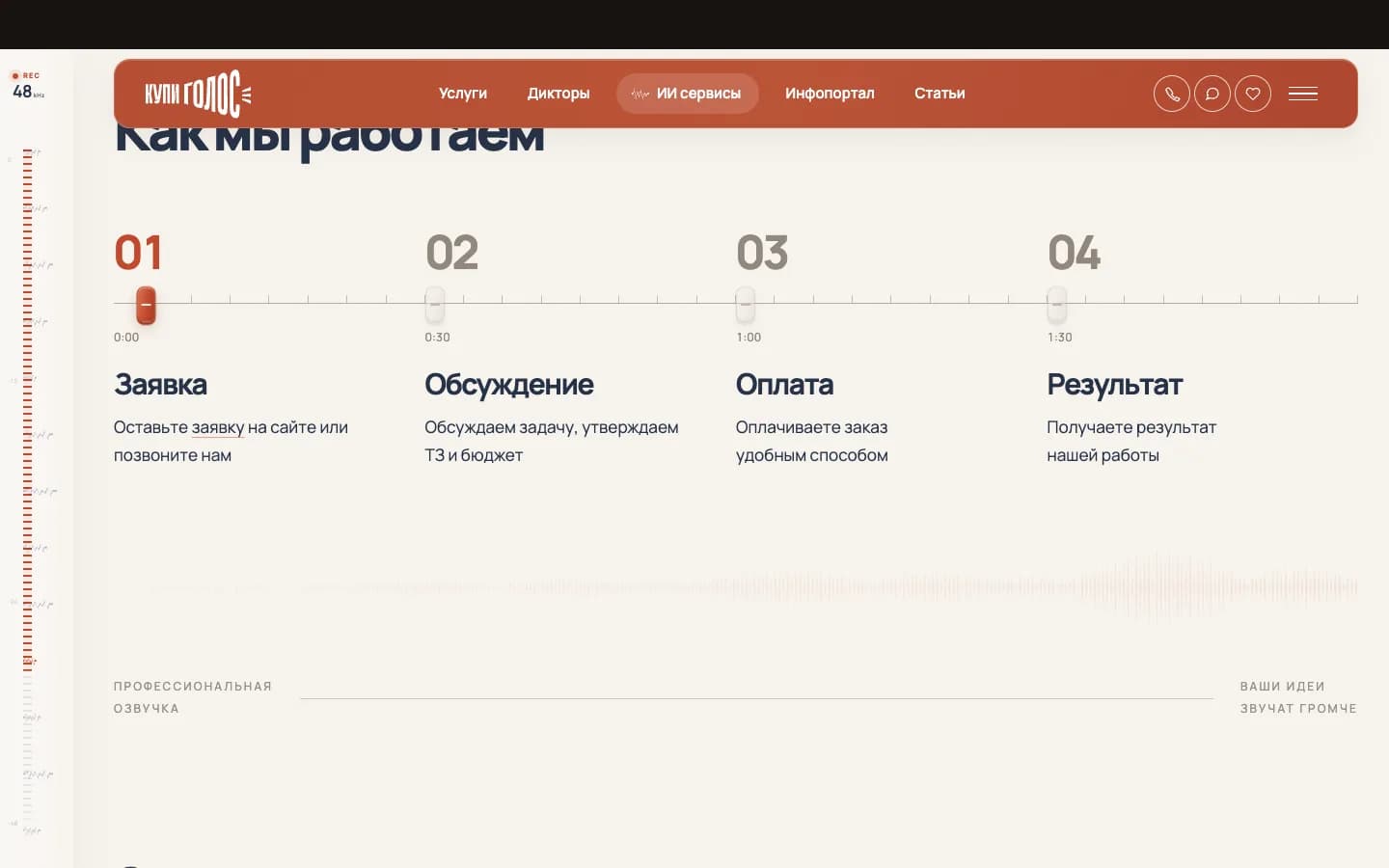
Task: Open the Услуги menu item
Action: click(x=463, y=94)
